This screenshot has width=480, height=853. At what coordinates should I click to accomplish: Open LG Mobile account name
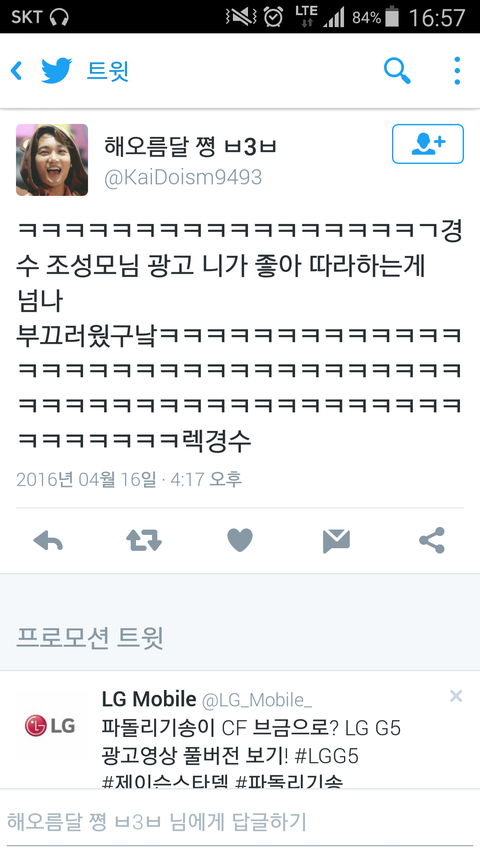tap(149, 699)
